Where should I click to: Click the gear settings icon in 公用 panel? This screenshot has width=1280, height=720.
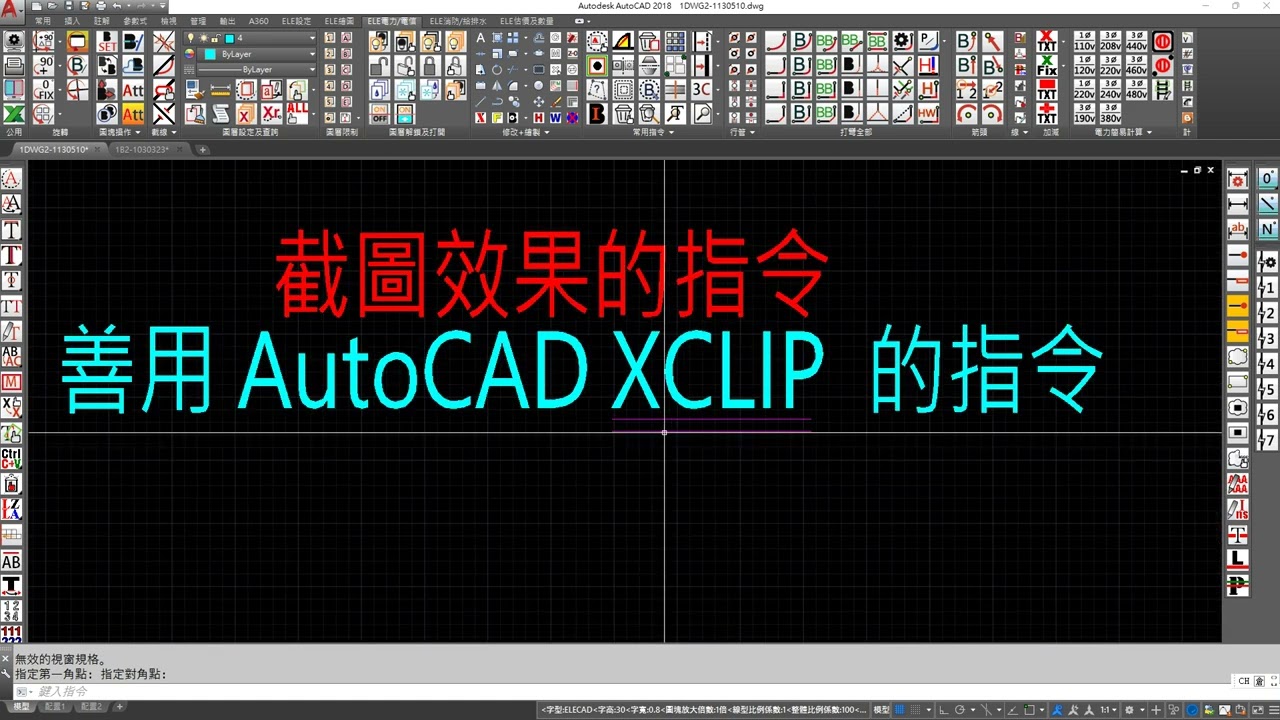pos(14,41)
